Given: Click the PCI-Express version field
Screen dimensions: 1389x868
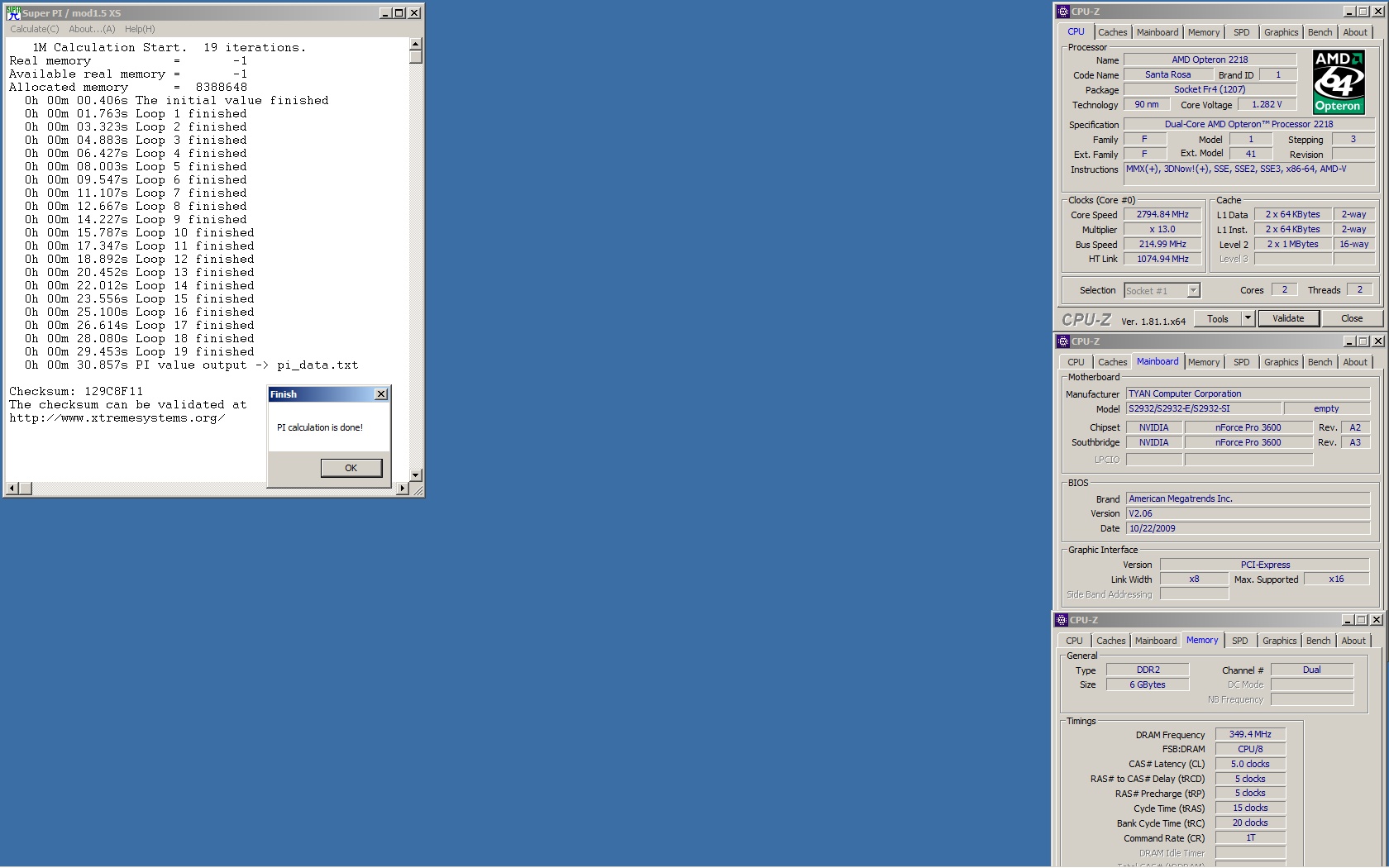Looking at the screenshot, I should click(1265, 565).
